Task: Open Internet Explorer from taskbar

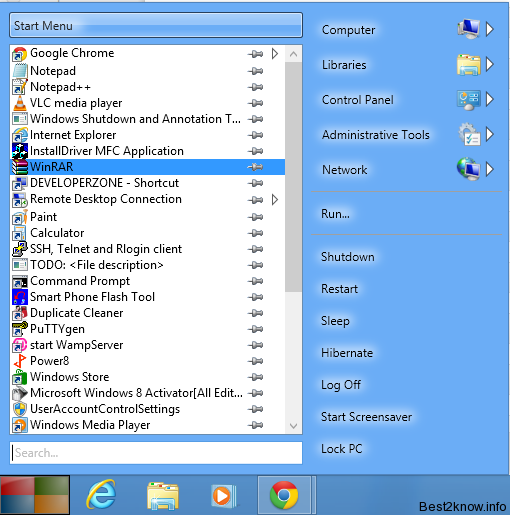Action: (101, 495)
